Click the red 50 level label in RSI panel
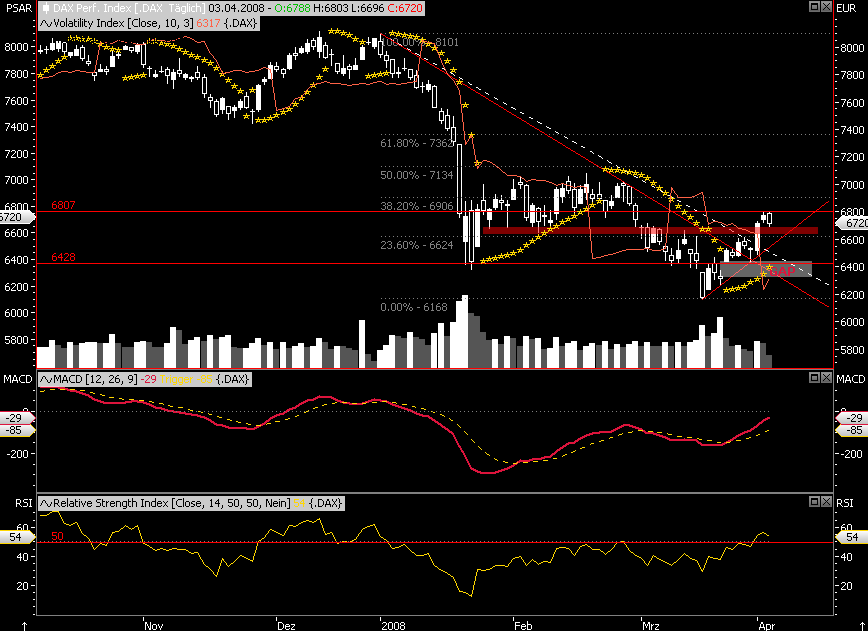 57,536
